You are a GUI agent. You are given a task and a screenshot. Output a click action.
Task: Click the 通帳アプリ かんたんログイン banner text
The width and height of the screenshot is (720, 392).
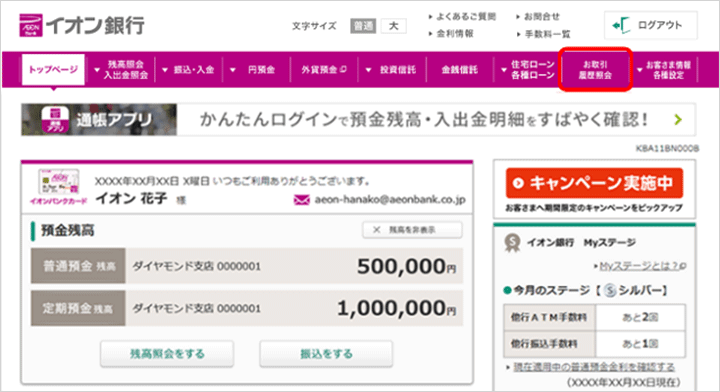(x=423, y=120)
